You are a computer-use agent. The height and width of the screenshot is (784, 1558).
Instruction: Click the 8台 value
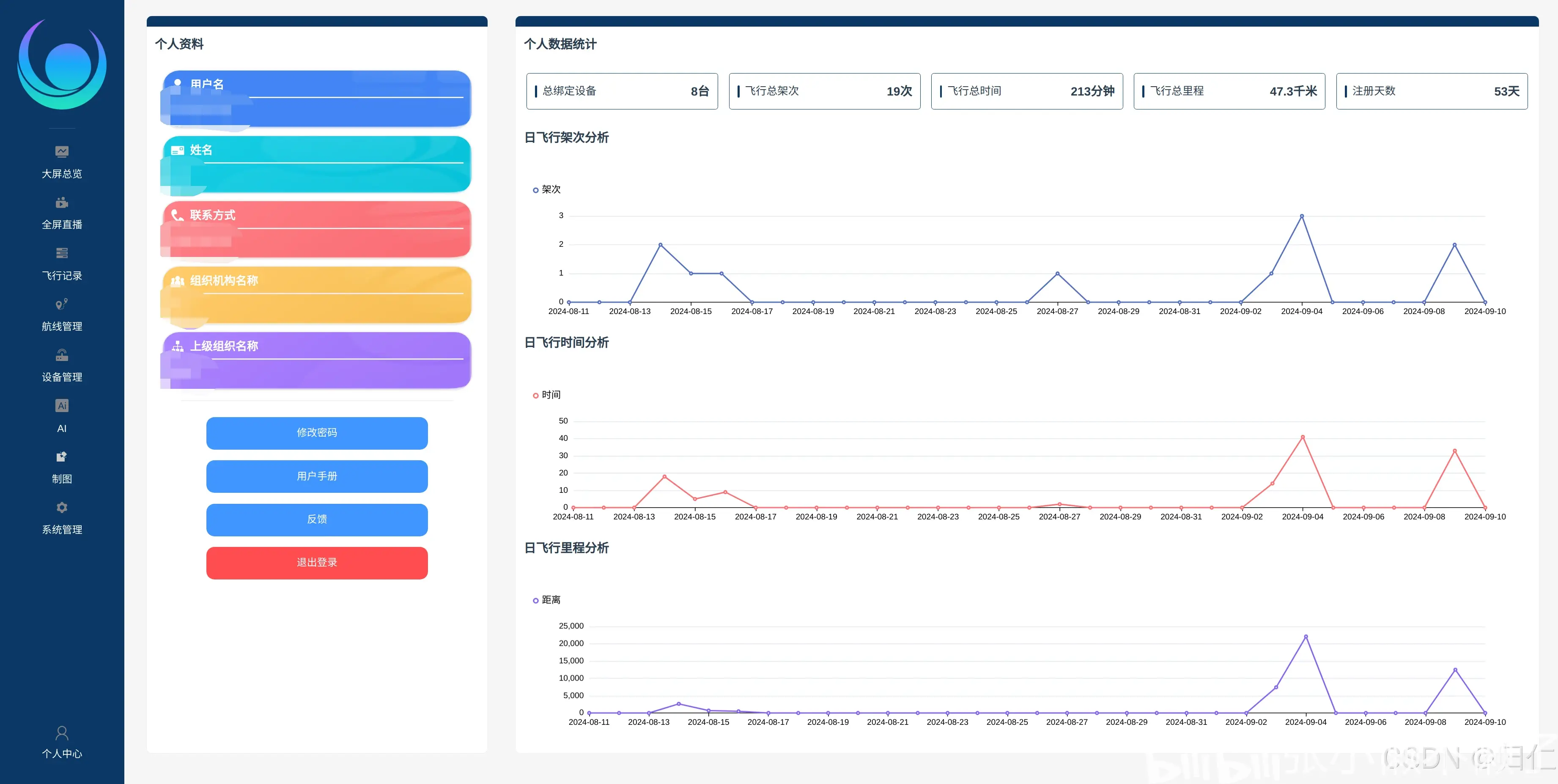tap(700, 91)
